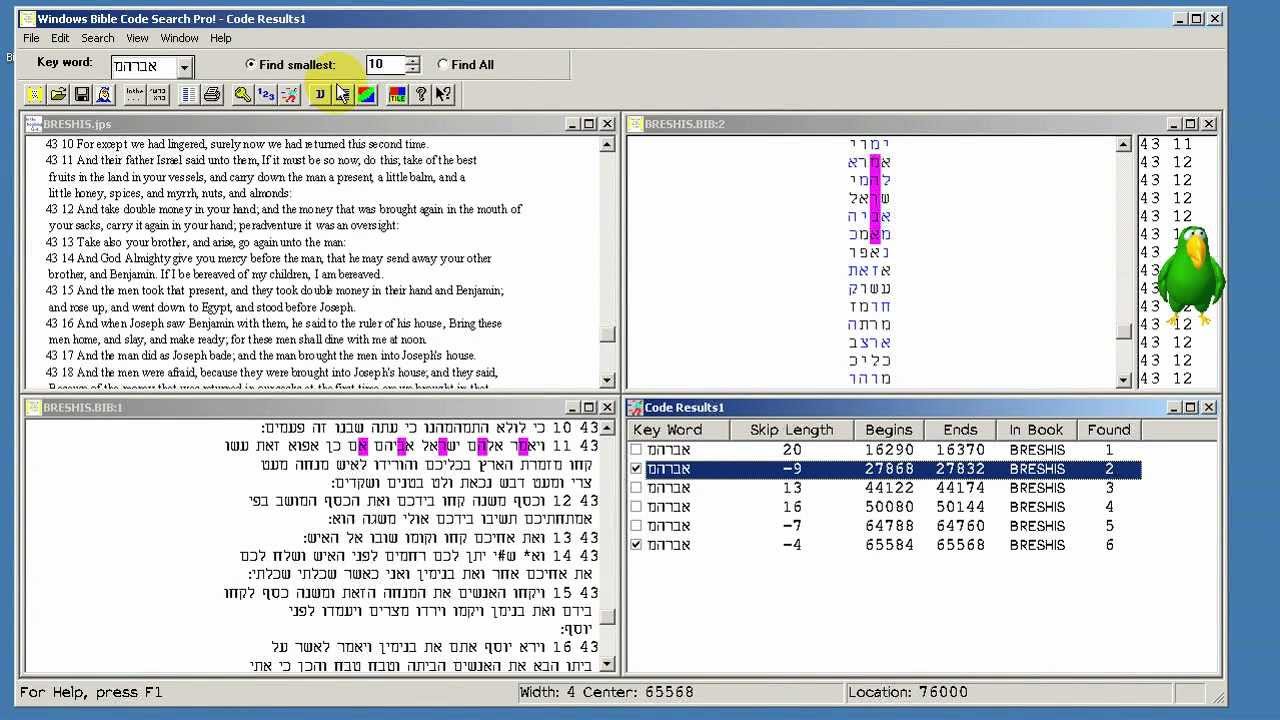
Task: Sort by the In Book column header
Action: point(1036,430)
